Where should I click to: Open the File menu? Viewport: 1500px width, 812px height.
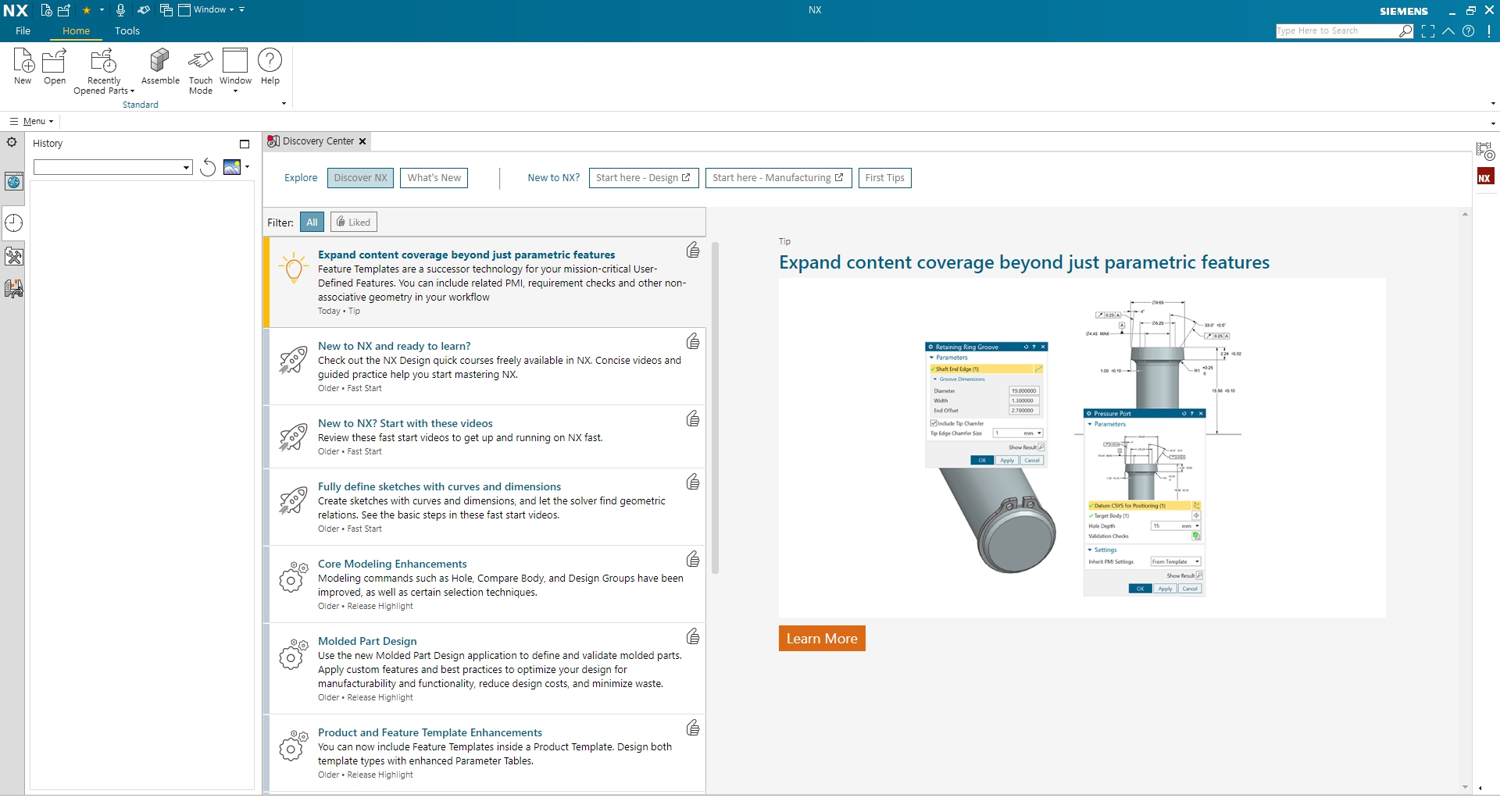23,31
